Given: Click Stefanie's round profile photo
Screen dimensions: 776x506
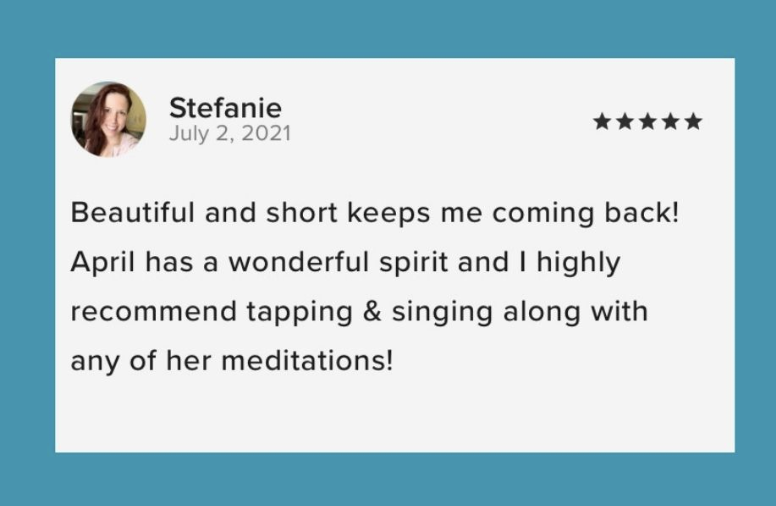Looking at the screenshot, I should 109,119.
